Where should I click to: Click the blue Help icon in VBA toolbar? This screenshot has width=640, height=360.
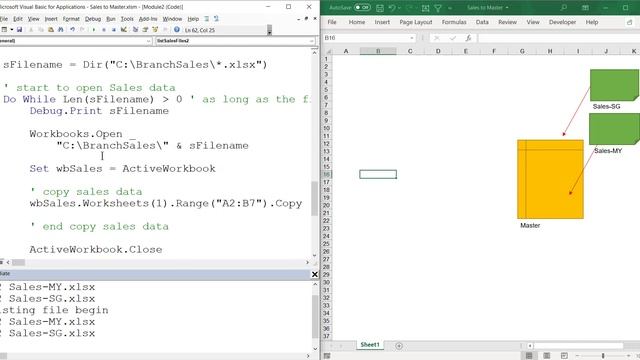point(177,29)
